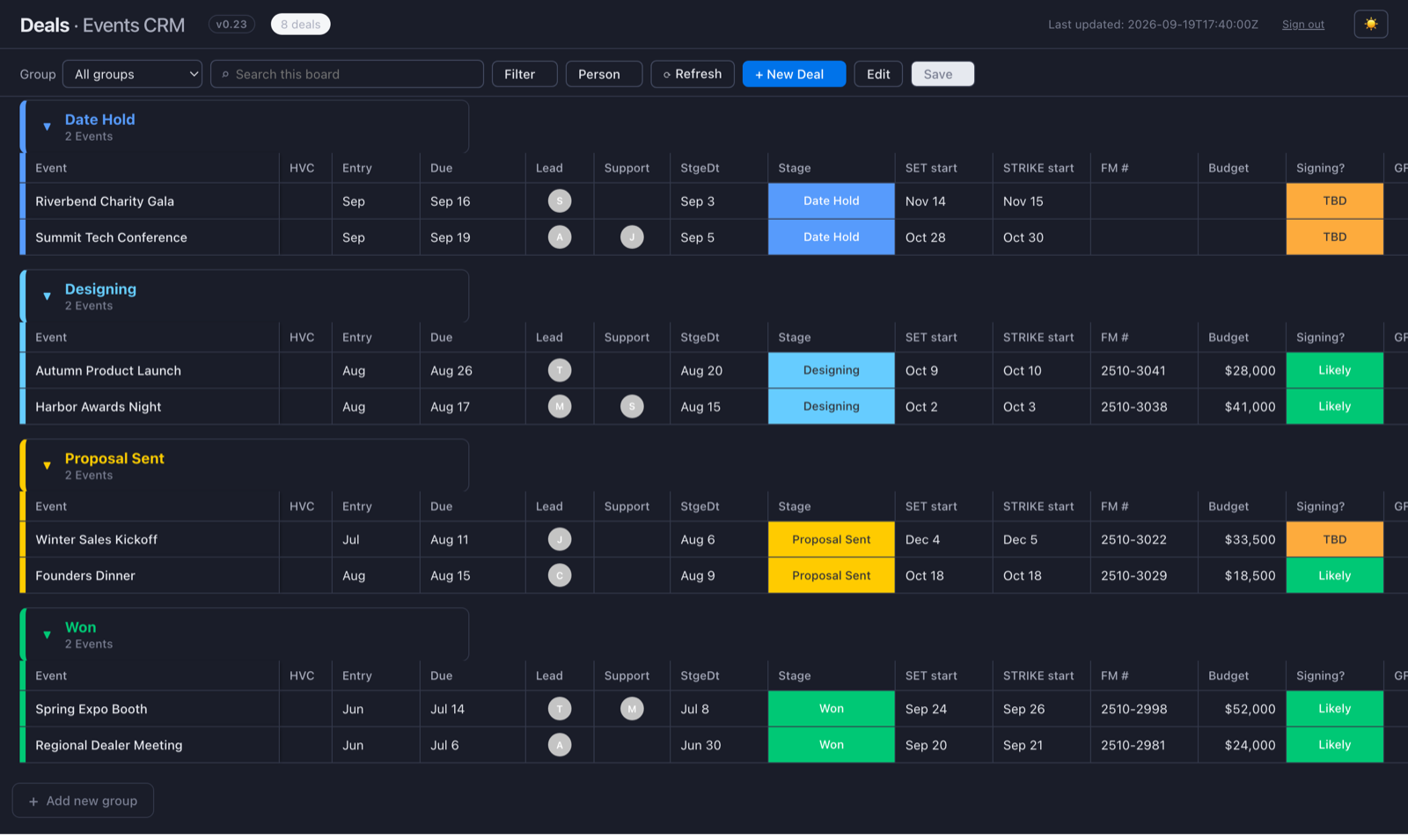Click lead avatar A on Regional Dealer Meeting
Screen dimensions: 1408x840
point(560,745)
